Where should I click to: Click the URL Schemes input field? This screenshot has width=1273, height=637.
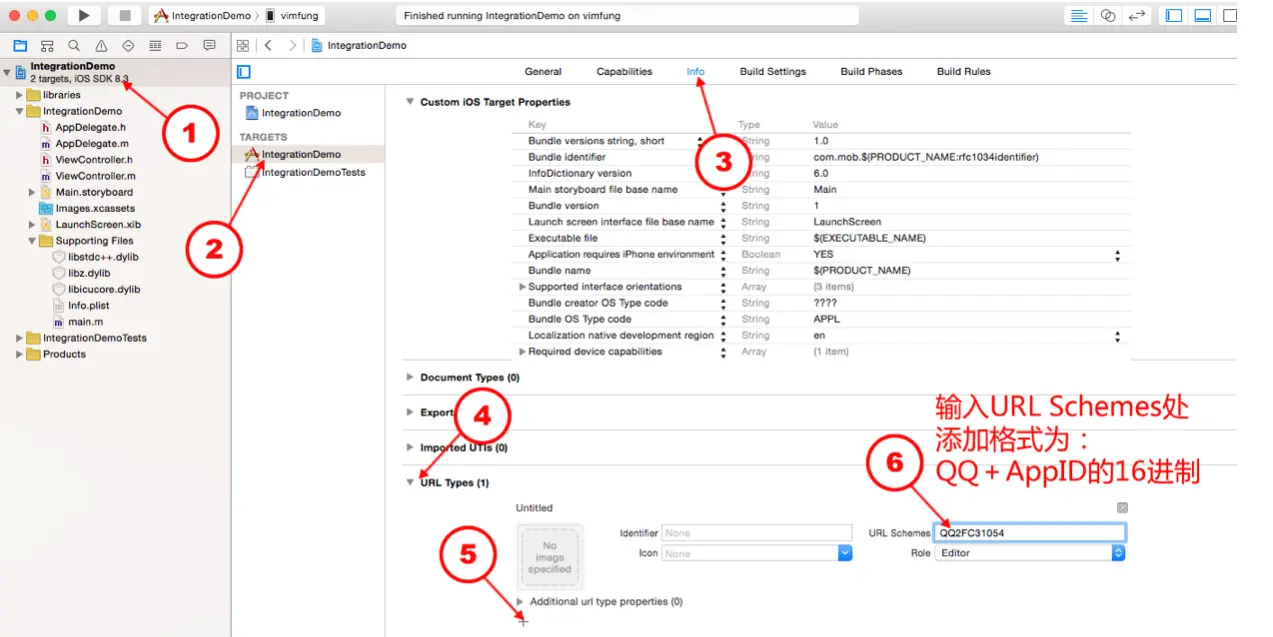pyautogui.click(x=1030, y=533)
